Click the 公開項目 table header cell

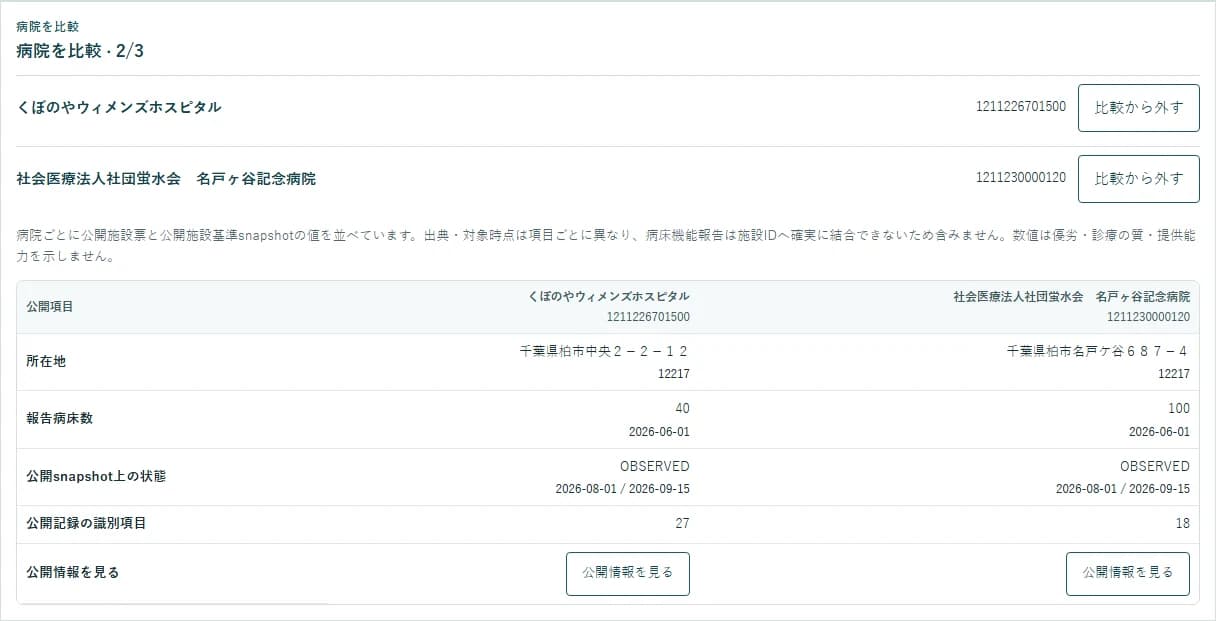point(50,307)
